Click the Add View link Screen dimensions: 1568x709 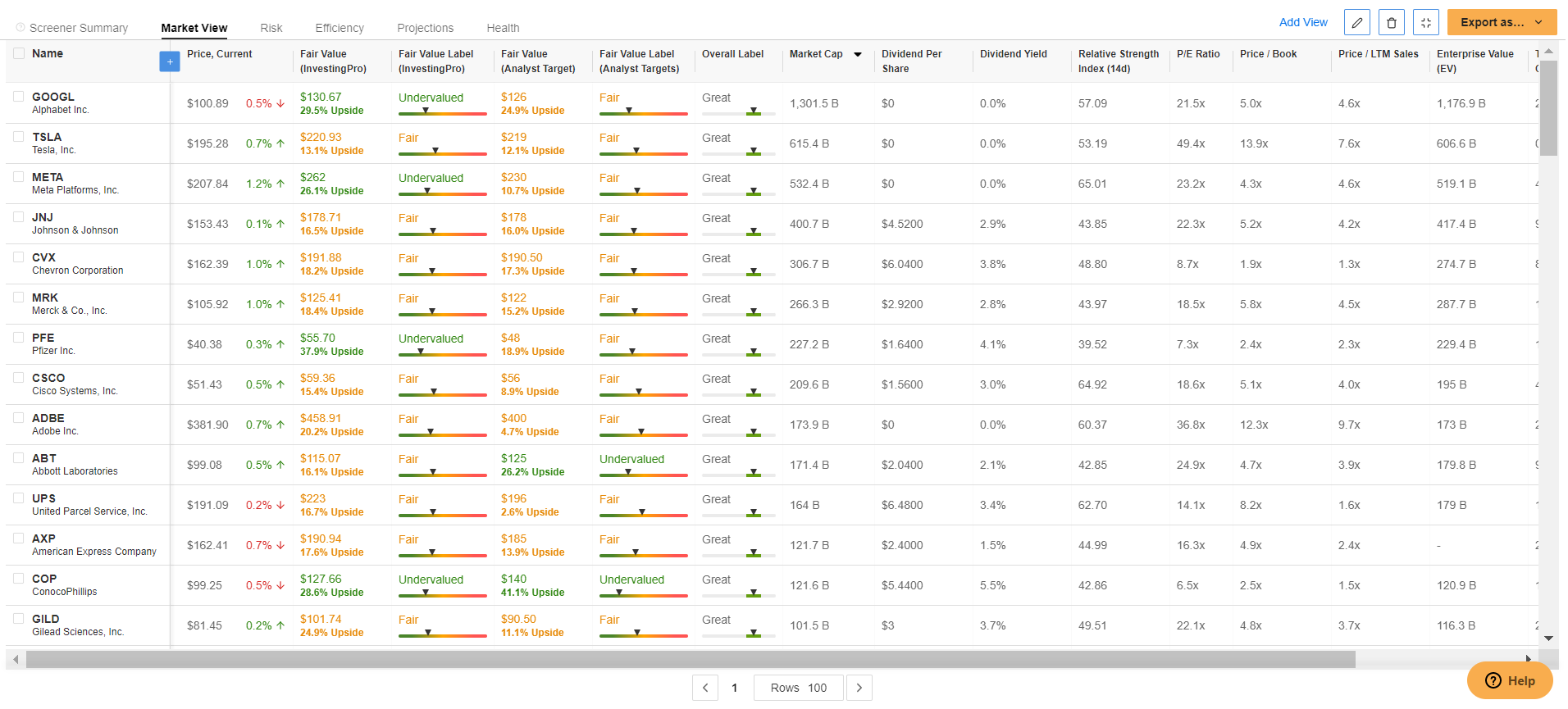tap(1303, 22)
